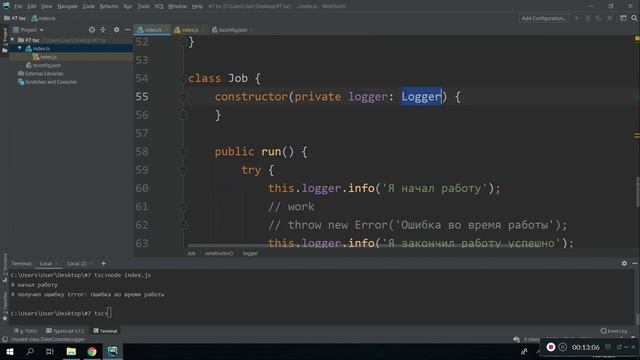Click the #7 tsc breadcrumb in navigation bar

(15, 18)
